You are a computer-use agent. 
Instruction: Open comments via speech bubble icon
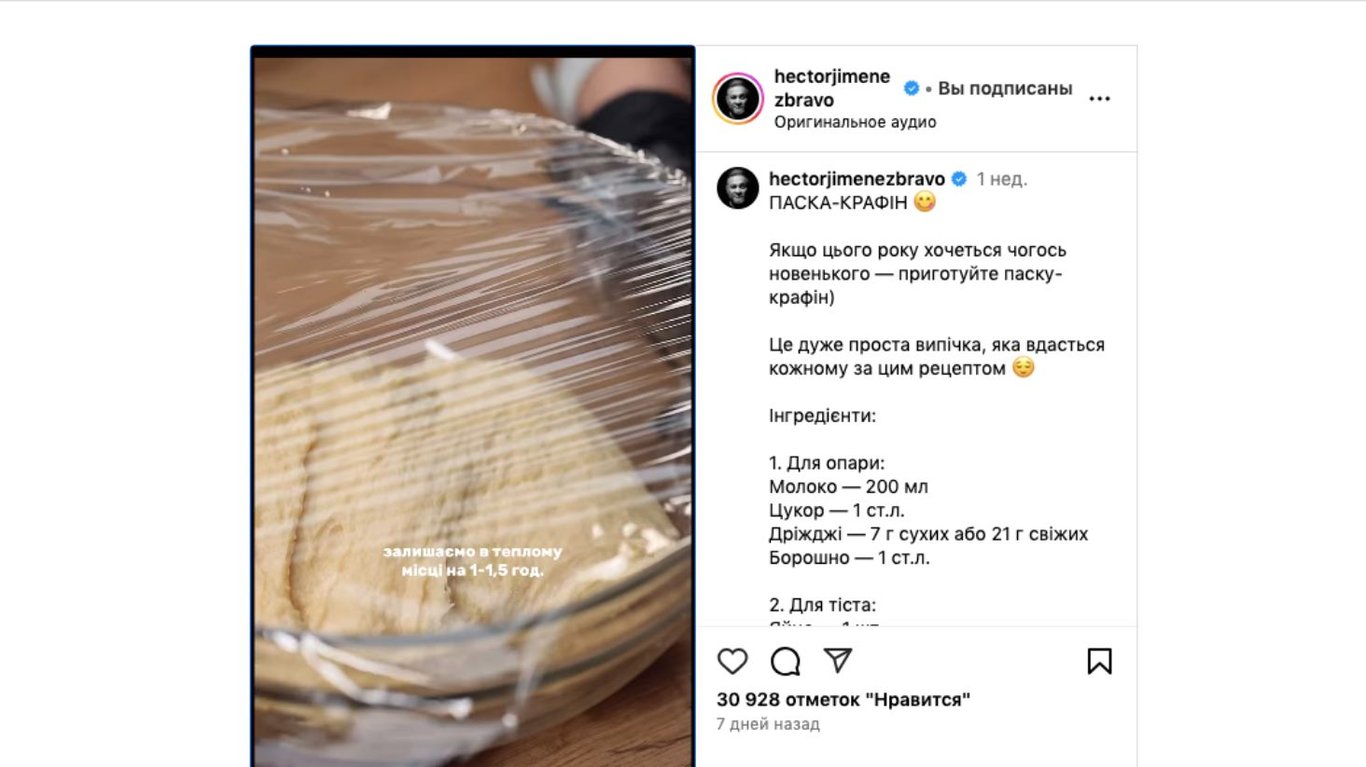tap(786, 661)
